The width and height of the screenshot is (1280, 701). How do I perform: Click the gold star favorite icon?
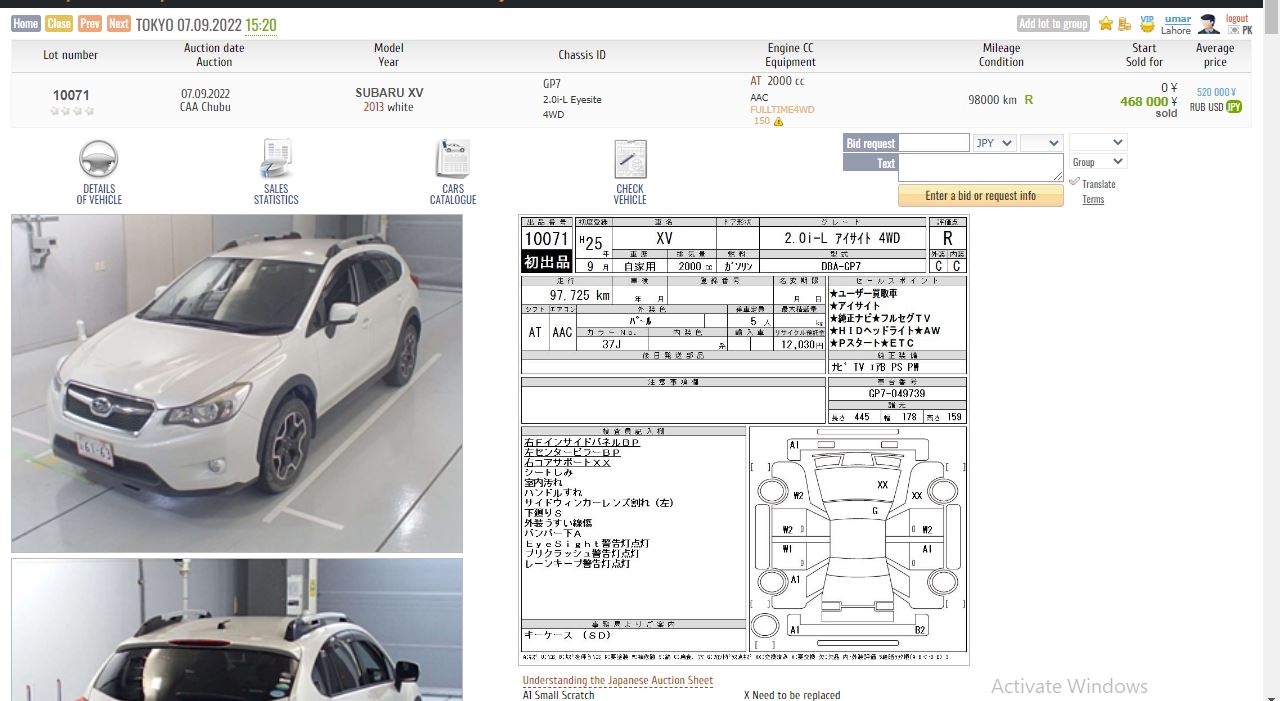1105,24
